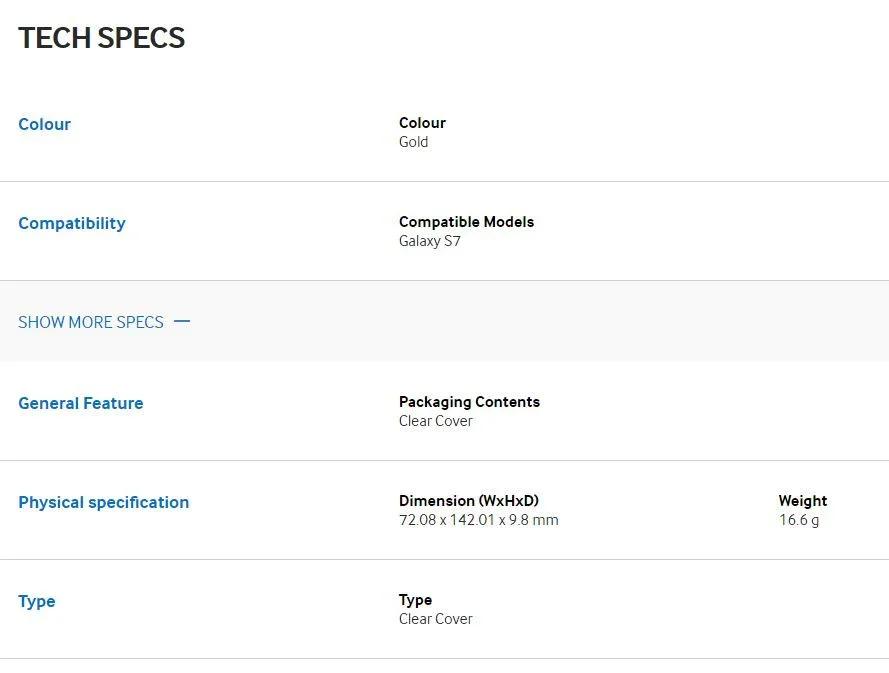The height and width of the screenshot is (673, 889).
Task: Click the Dimension (WxHxD) title
Action: point(469,501)
